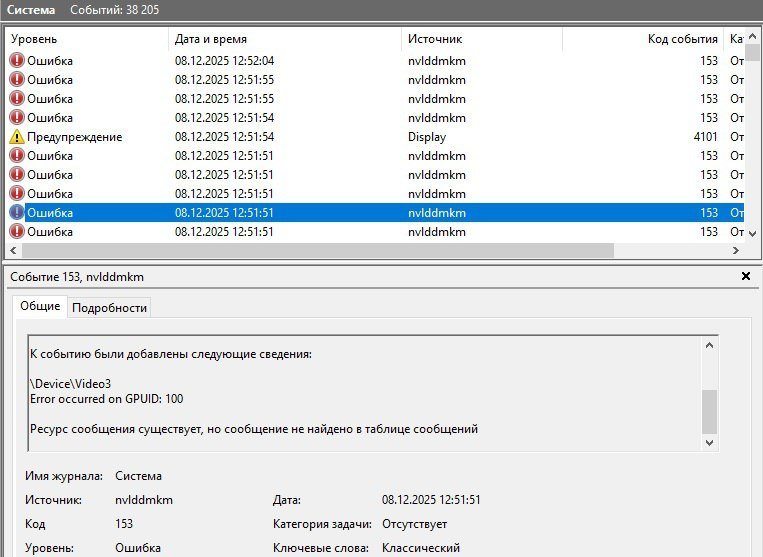This screenshot has width=763, height=557.
Task: Click the left arrow of the horizontal scrollbar
Action: click(15, 251)
